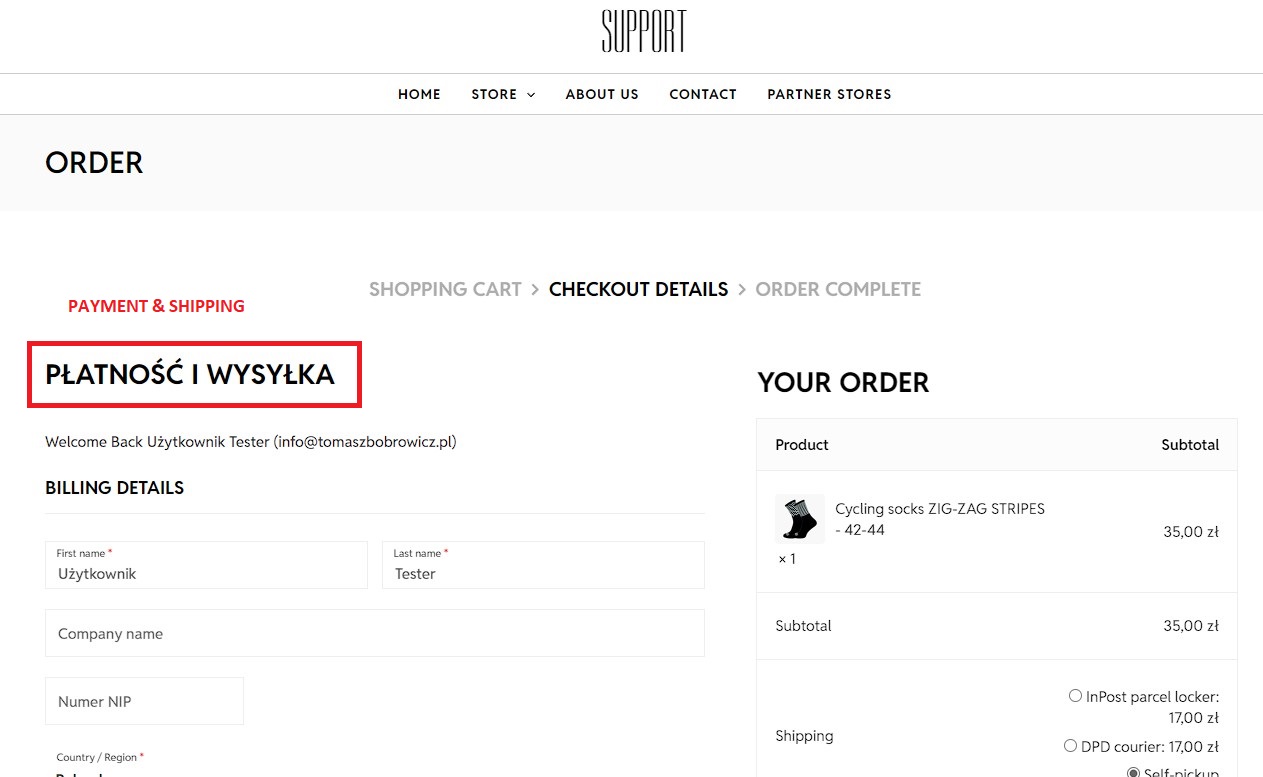Click the ORDER COMPLETE breadcrumb step

(838, 289)
